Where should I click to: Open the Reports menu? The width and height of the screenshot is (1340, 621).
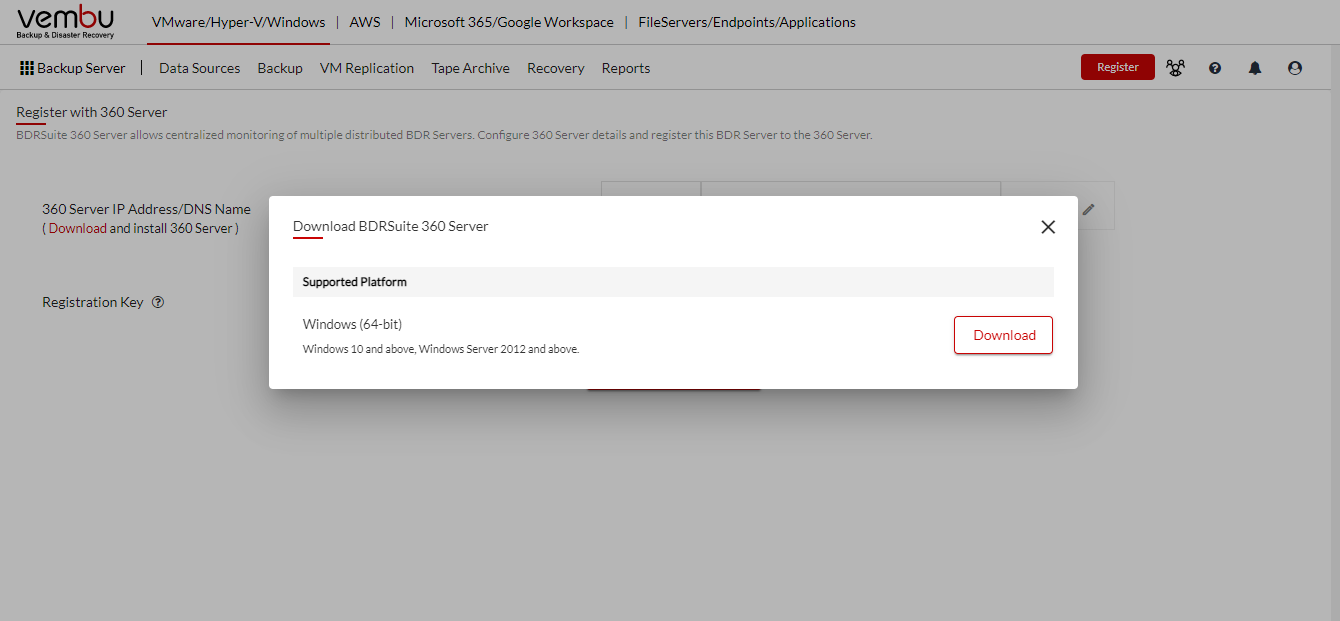point(626,68)
